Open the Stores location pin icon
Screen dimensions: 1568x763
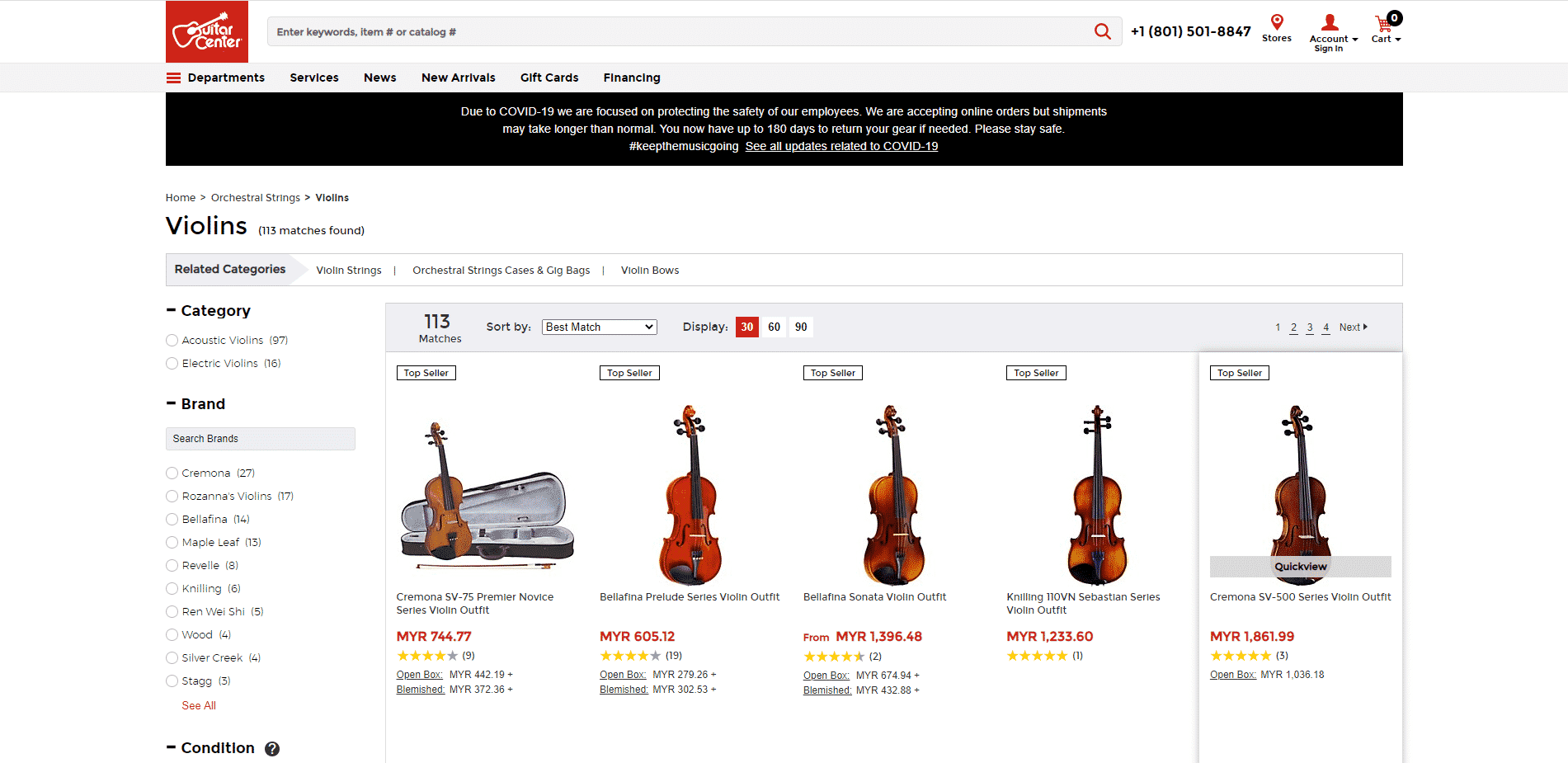click(1277, 22)
